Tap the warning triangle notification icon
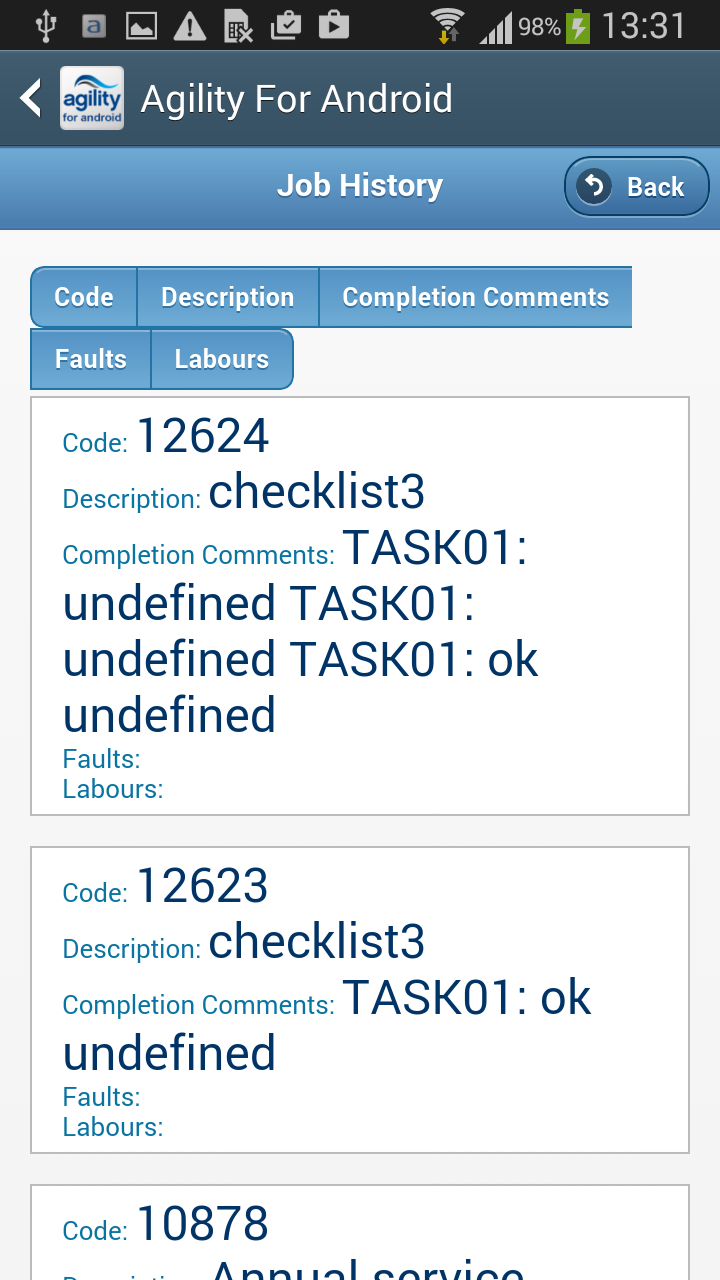720x1280 pixels. point(189,25)
